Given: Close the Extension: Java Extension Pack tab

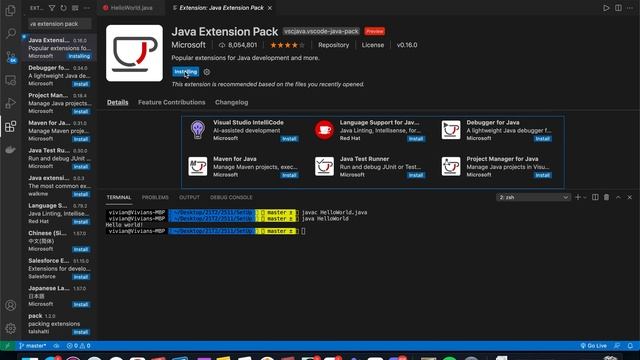Looking at the screenshot, I should pos(270,8).
